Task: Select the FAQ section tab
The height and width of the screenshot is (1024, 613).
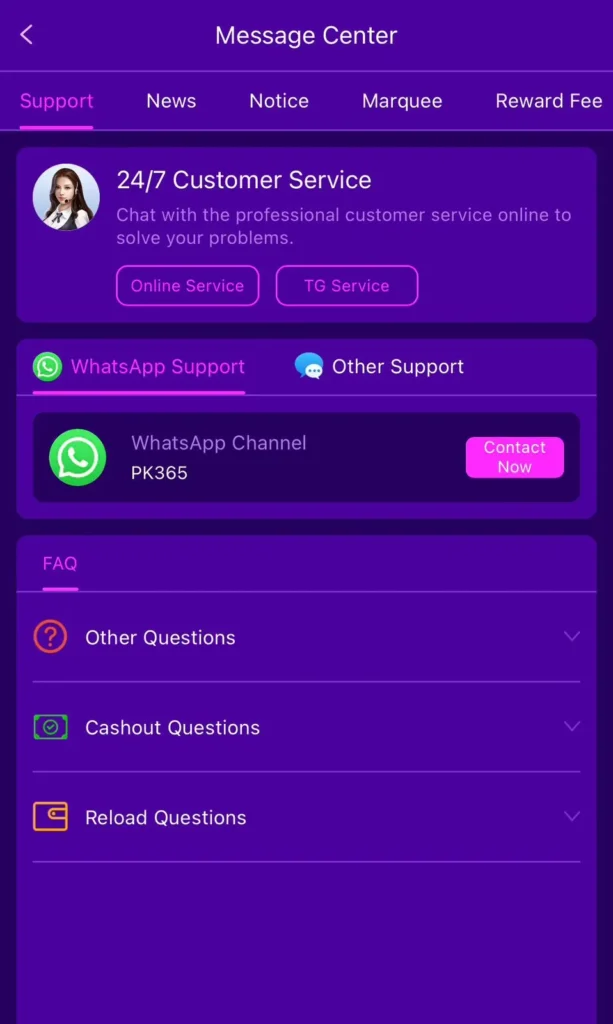Action: click(x=60, y=564)
